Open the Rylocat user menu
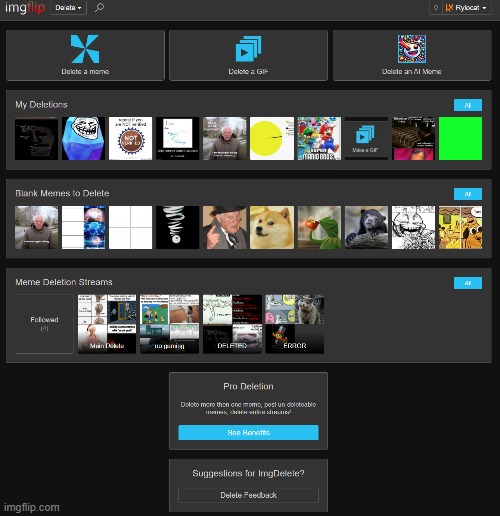 466,8
